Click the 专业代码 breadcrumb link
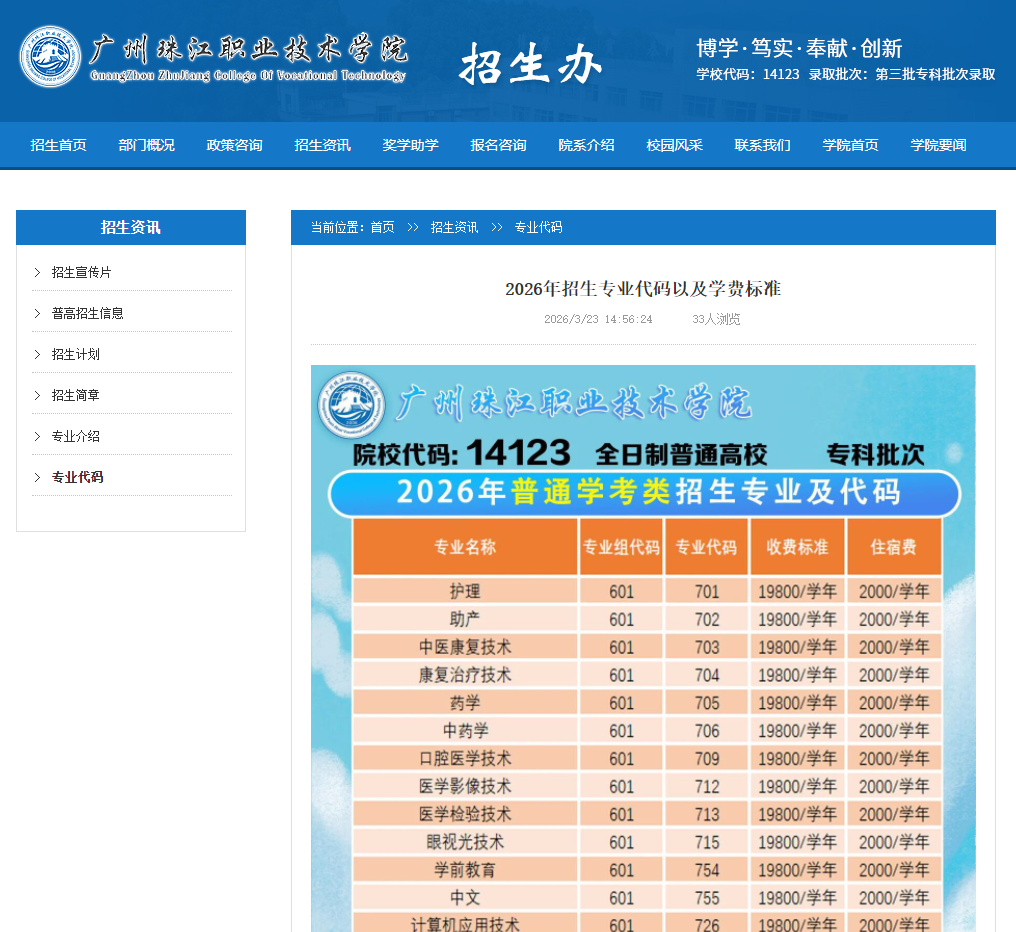The height and width of the screenshot is (932, 1016). click(538, 227)
